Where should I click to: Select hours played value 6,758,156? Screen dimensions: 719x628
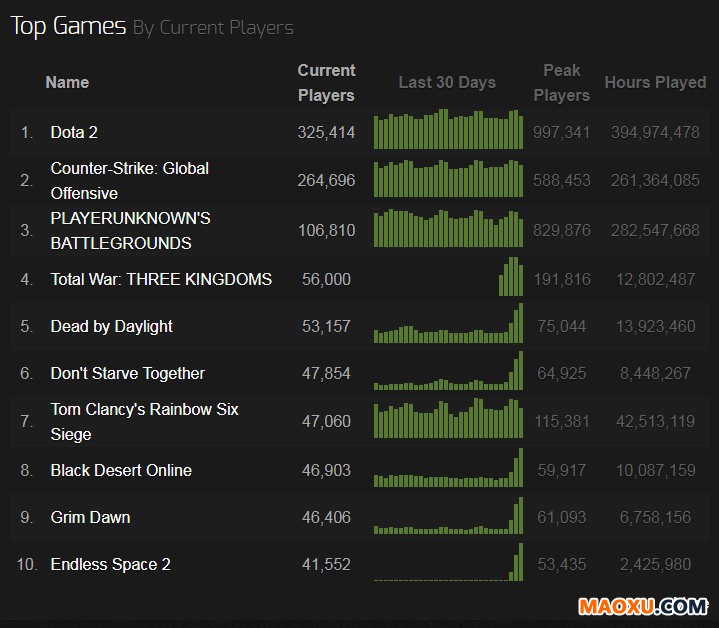[655, 517]
